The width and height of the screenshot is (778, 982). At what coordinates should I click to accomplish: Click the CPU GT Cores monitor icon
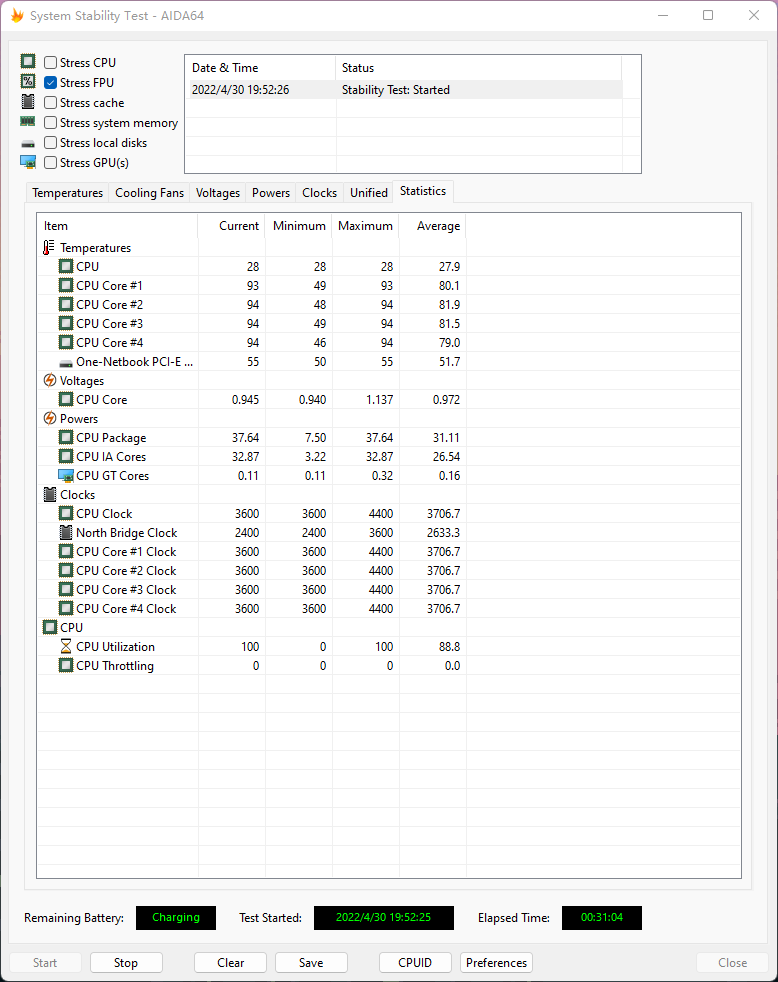click(x=66, y=476)
